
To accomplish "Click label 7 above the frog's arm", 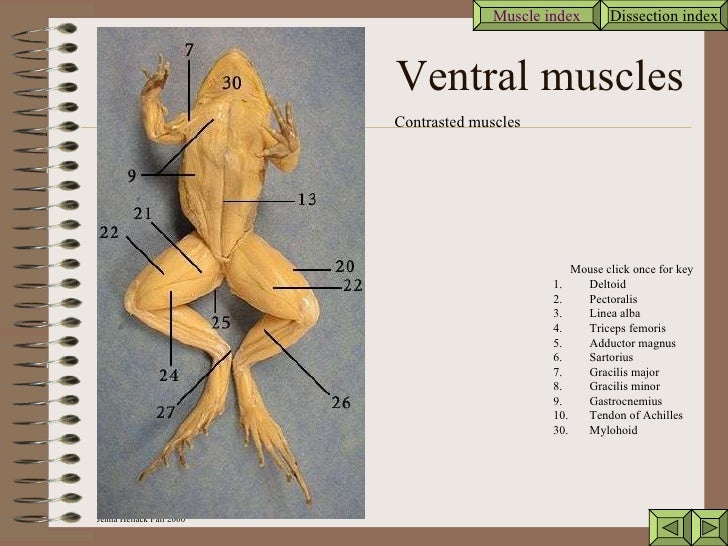I will [188, 50].
